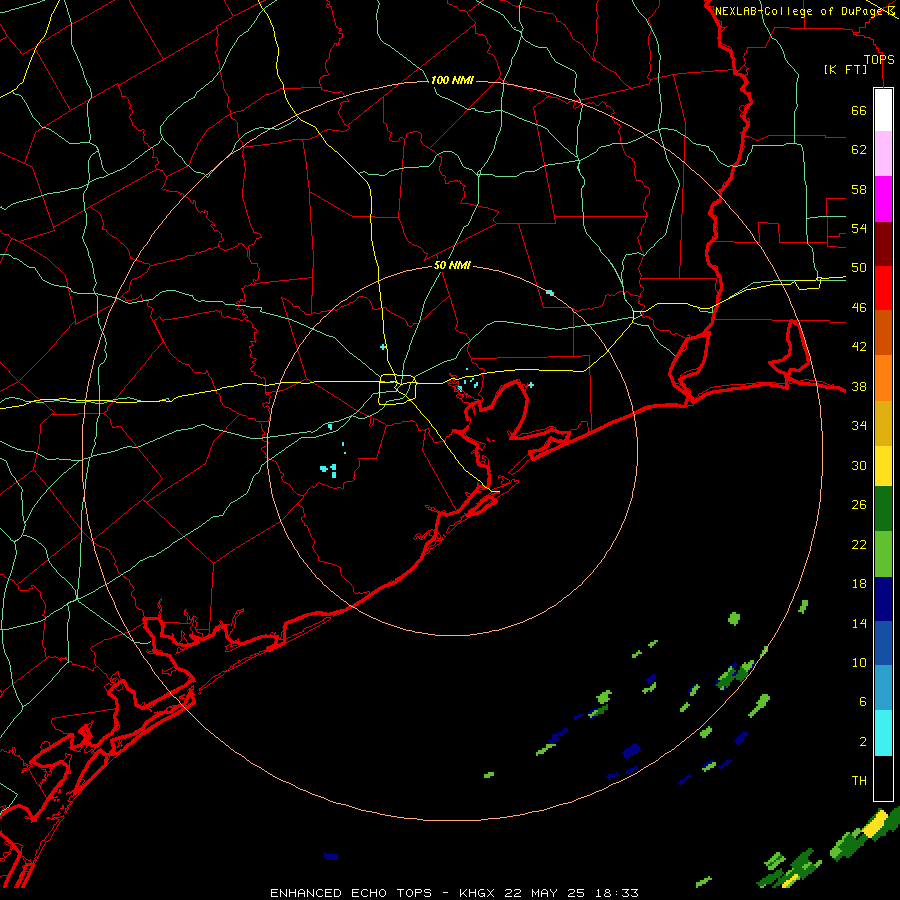
Task: Click the black TH threshold legend band
Action: pyautogui.click(x=883, y=778)
